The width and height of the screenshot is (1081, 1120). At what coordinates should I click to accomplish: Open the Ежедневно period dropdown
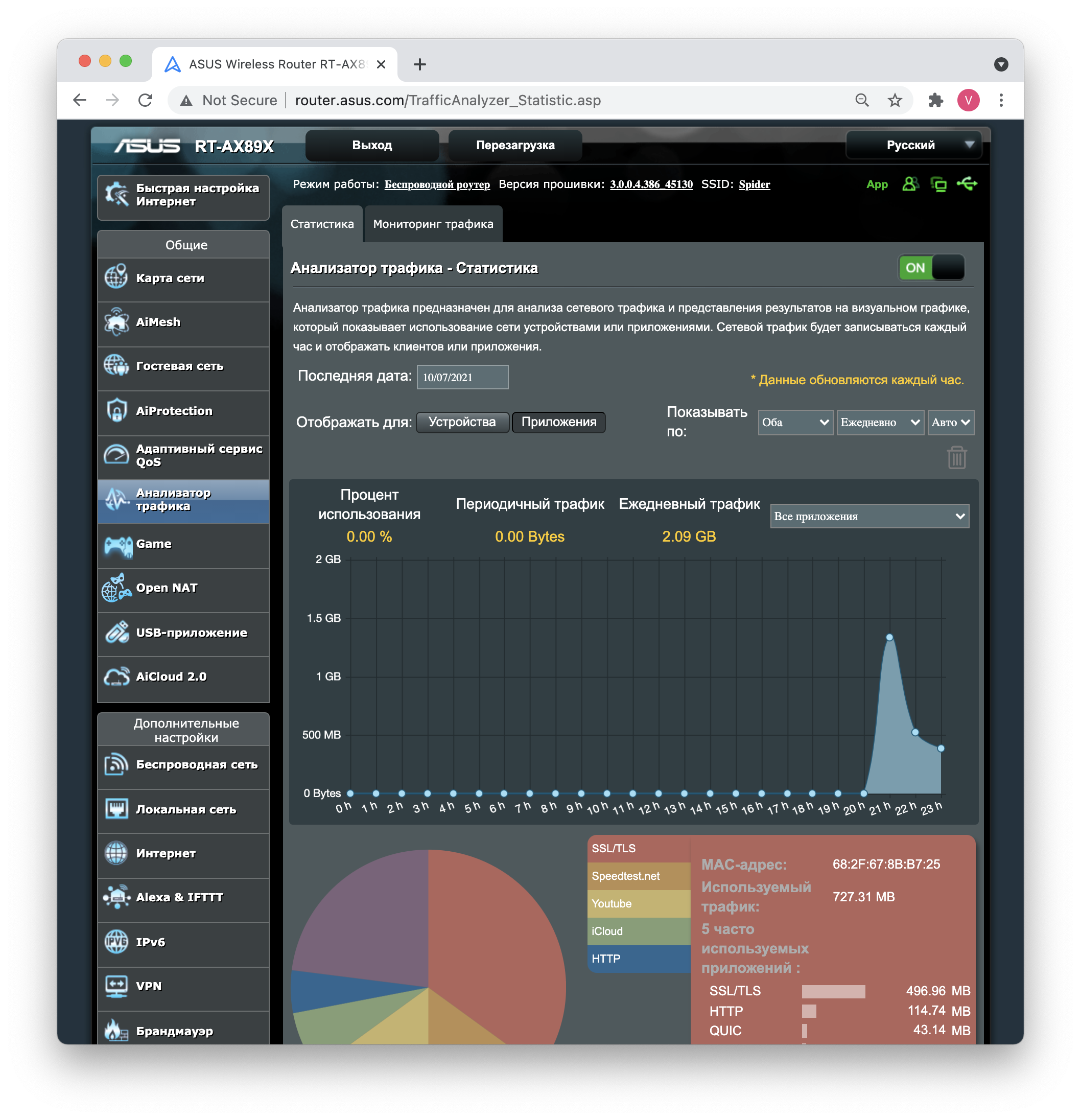[880, 423]
